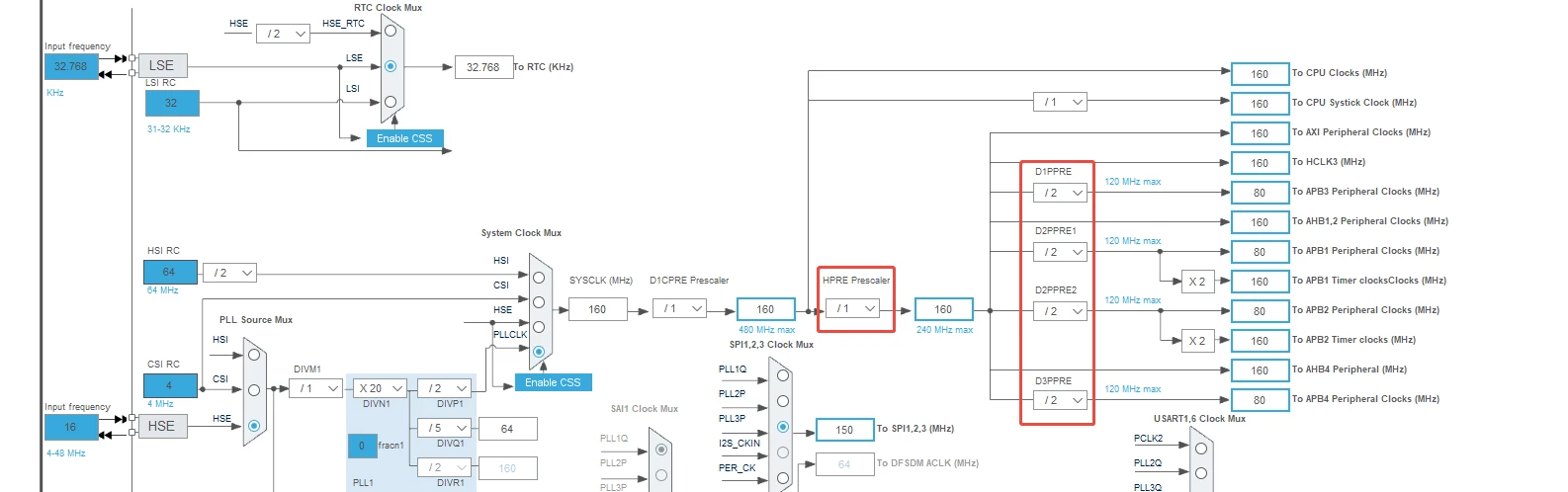Click the To APB4 Peripheral Clocks 80 value
This screenshot has width=1568, height=492.
point(1260,400)
